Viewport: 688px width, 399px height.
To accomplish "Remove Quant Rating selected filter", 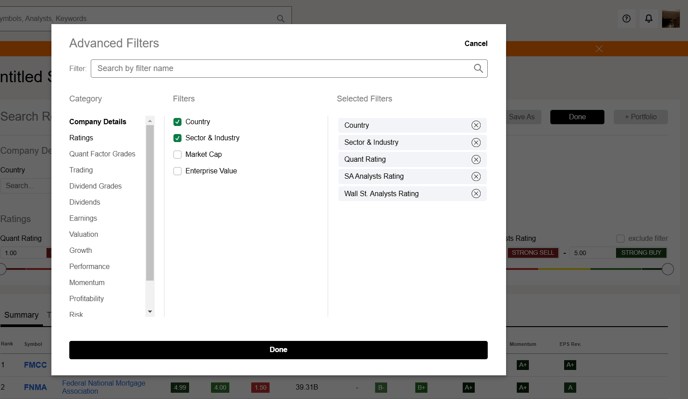I will (476, 159).
